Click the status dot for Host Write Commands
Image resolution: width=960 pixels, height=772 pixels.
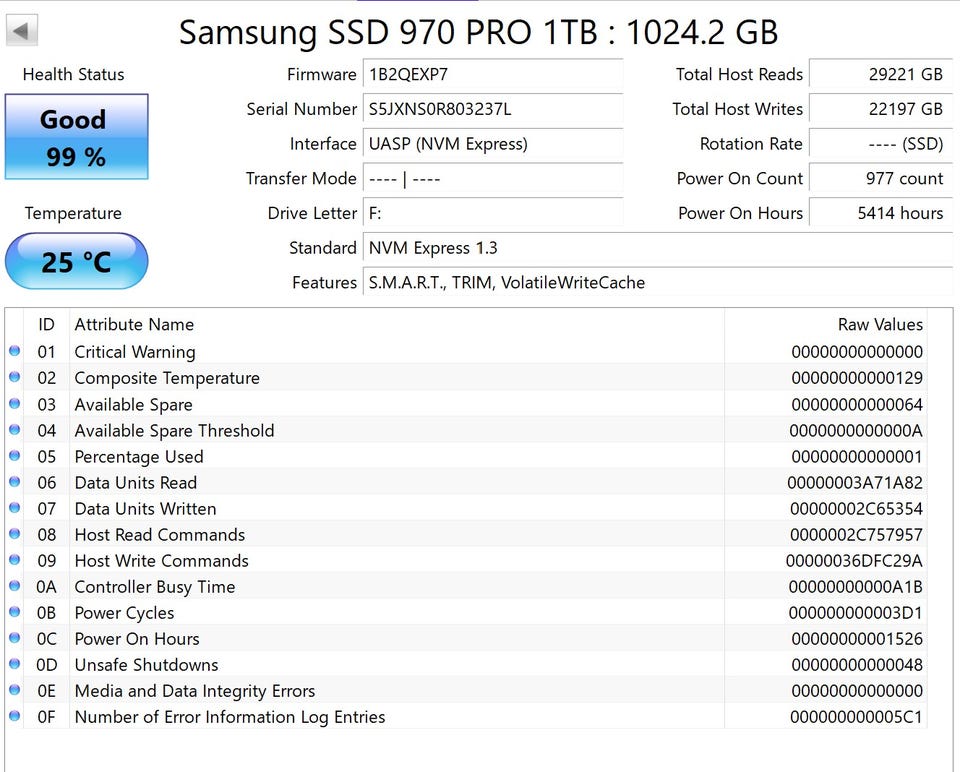click(x=15, y=560)
